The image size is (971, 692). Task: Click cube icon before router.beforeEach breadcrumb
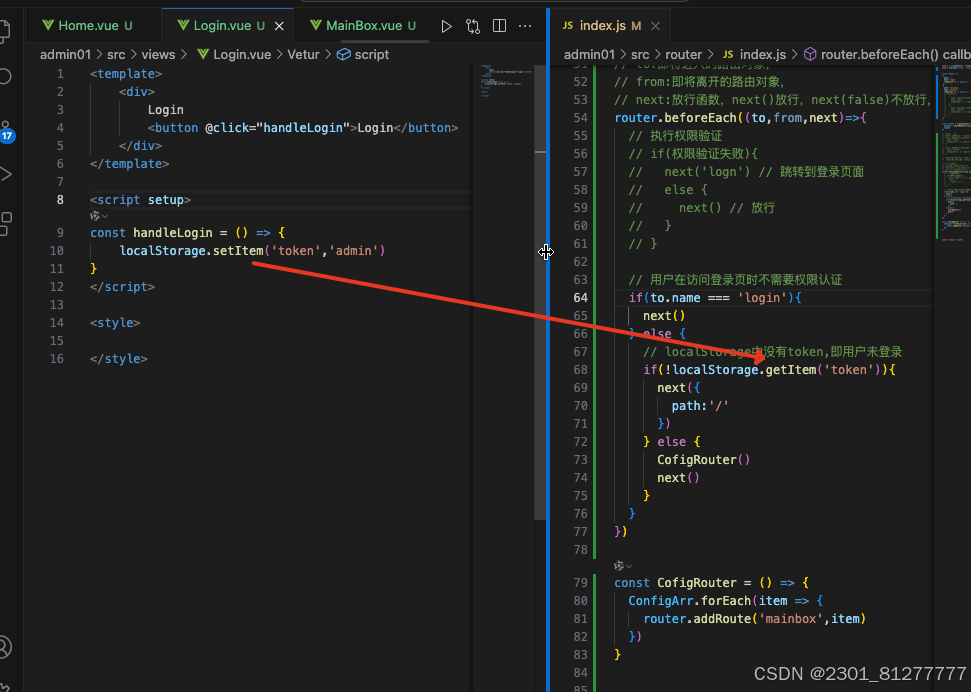point(809,55)
